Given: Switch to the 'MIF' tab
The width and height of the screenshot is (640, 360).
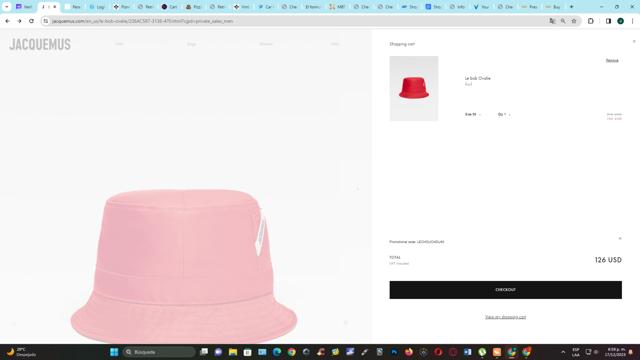Looking at the screenshot, I should tap(337, 7).
